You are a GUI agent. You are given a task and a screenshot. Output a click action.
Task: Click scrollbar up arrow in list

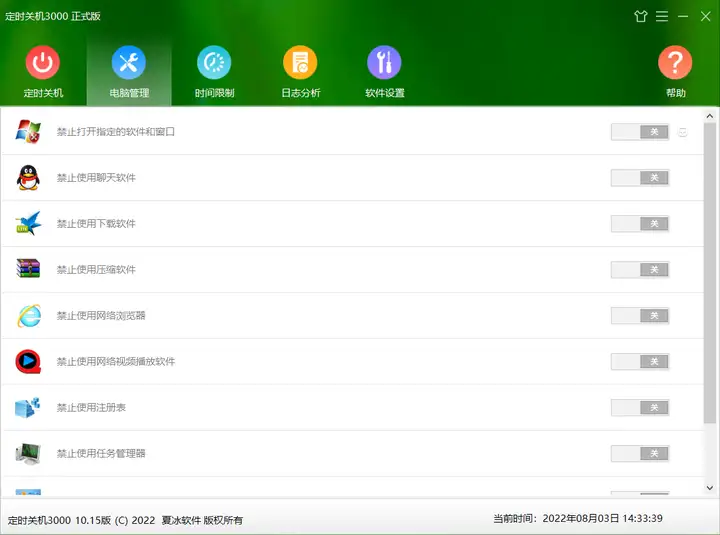[x=709, y=117]
